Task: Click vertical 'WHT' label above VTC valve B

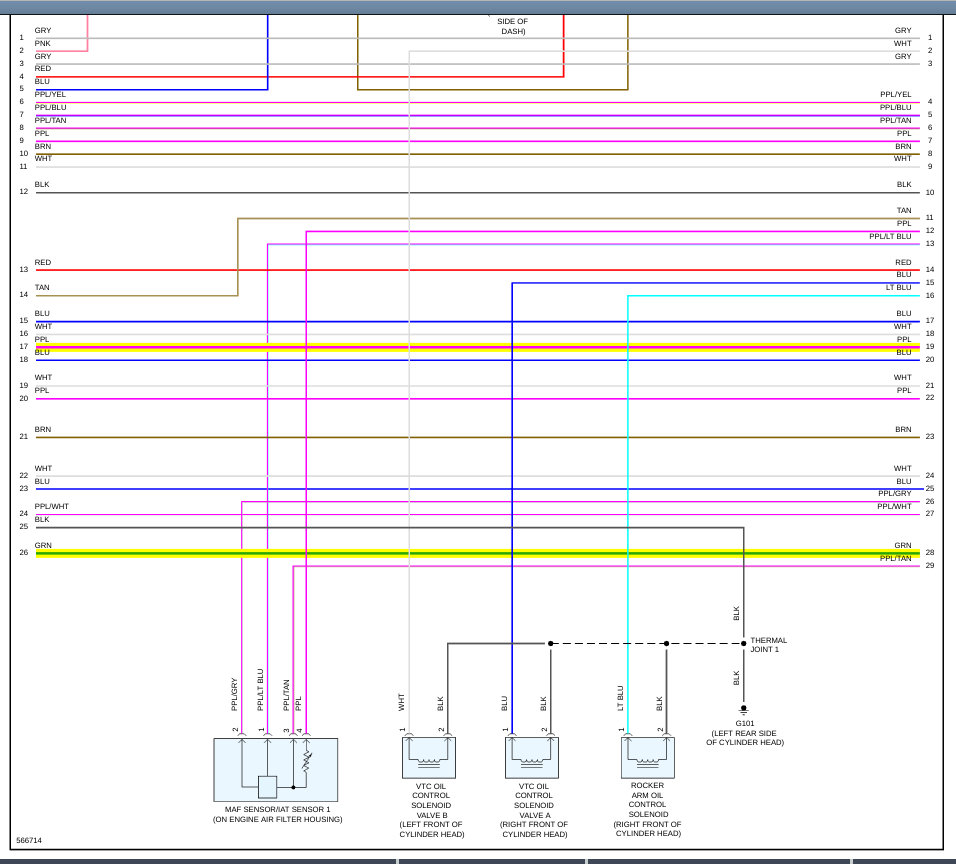Action: (x=401, y=702)
